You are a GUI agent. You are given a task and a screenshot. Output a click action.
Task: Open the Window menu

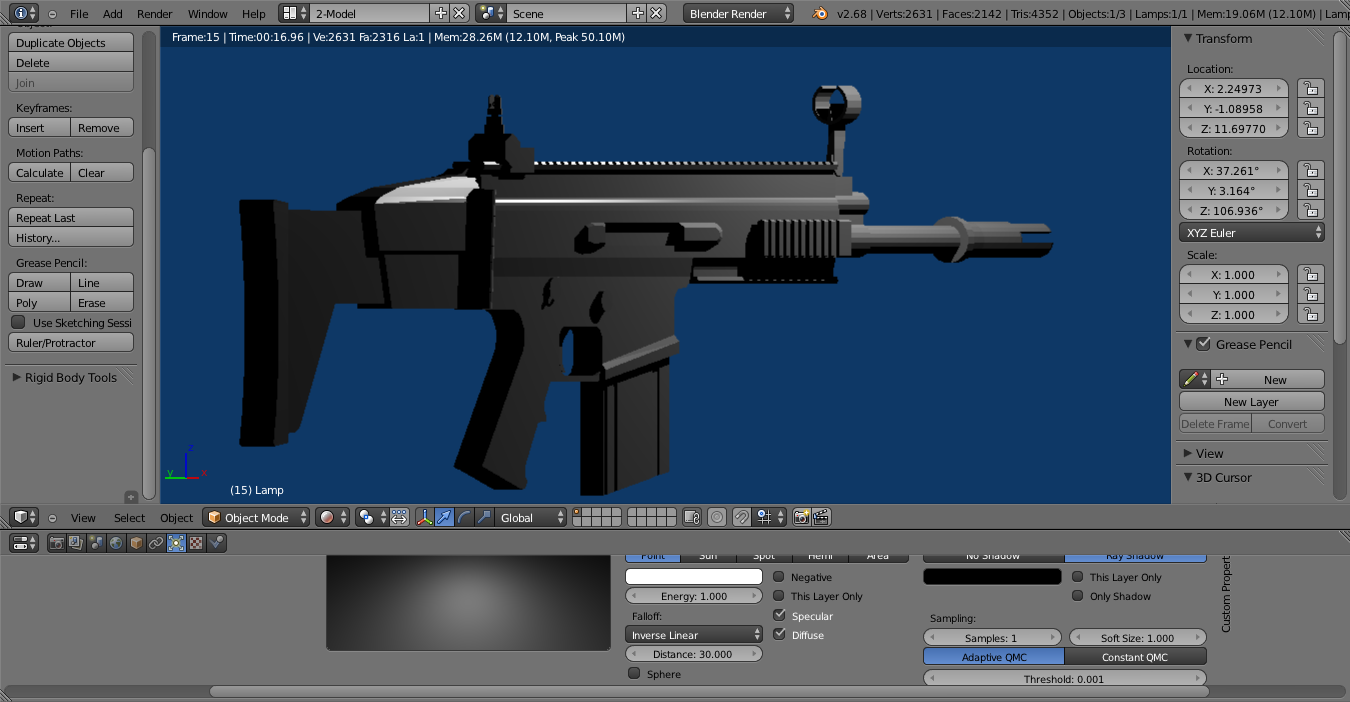point(207,14)
